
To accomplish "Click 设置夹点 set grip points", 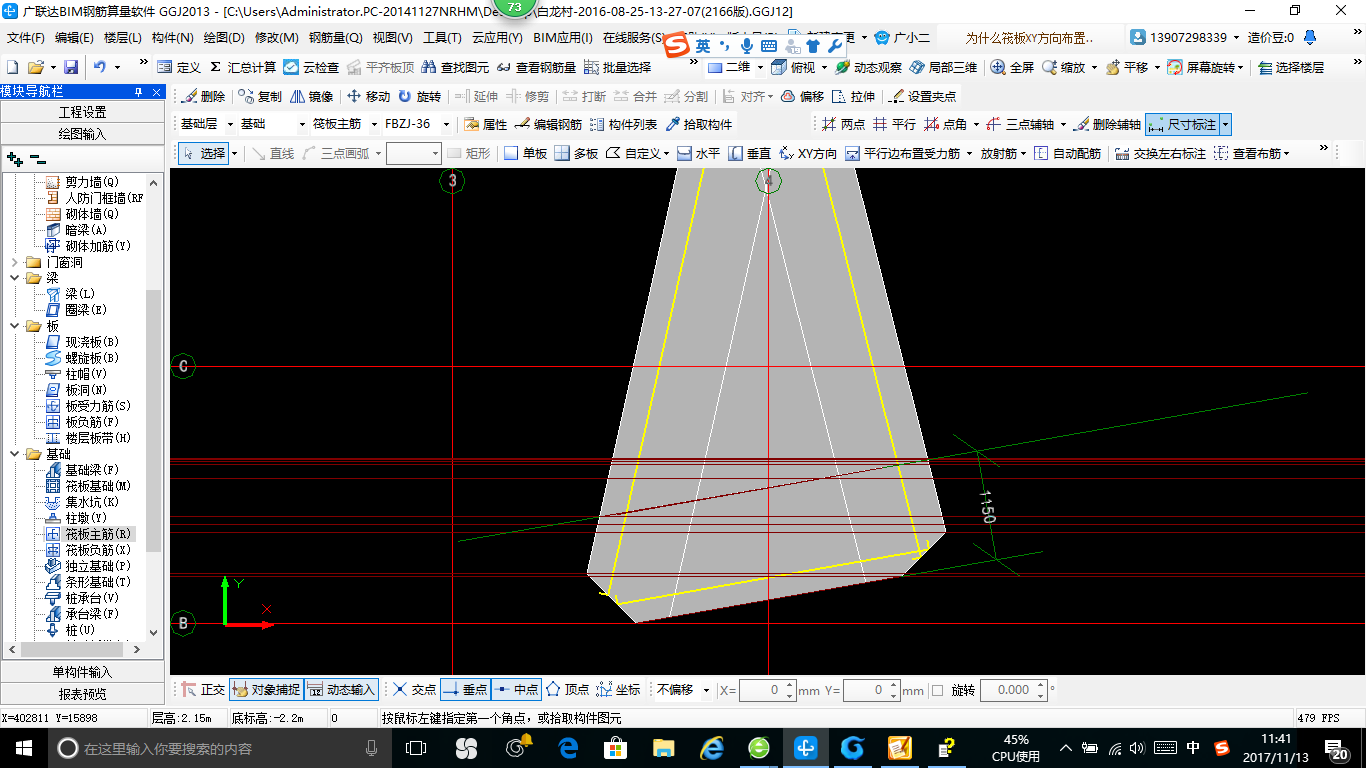I will (x=922, y=97).
